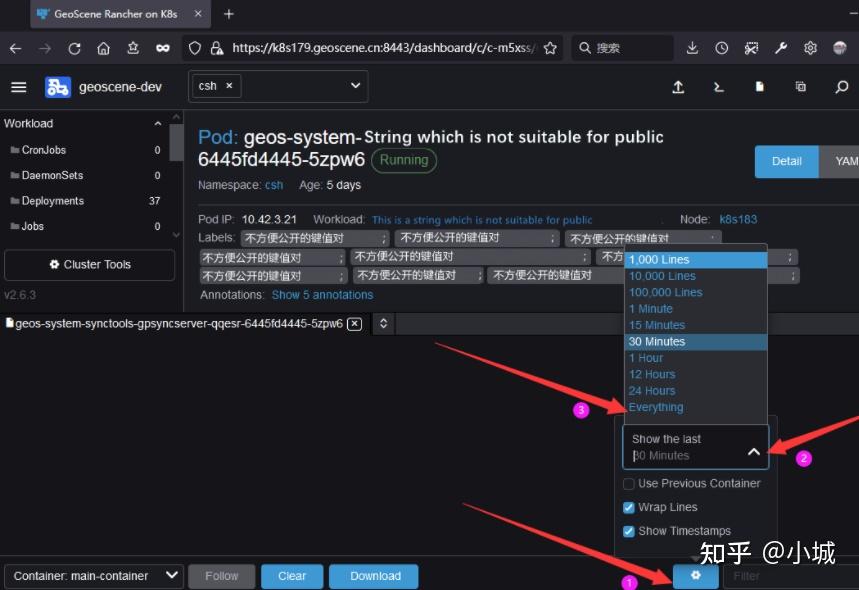Click the create-from-file icon in the header
The height and width of the screenshot is (590, 859).
click(759, 87)
